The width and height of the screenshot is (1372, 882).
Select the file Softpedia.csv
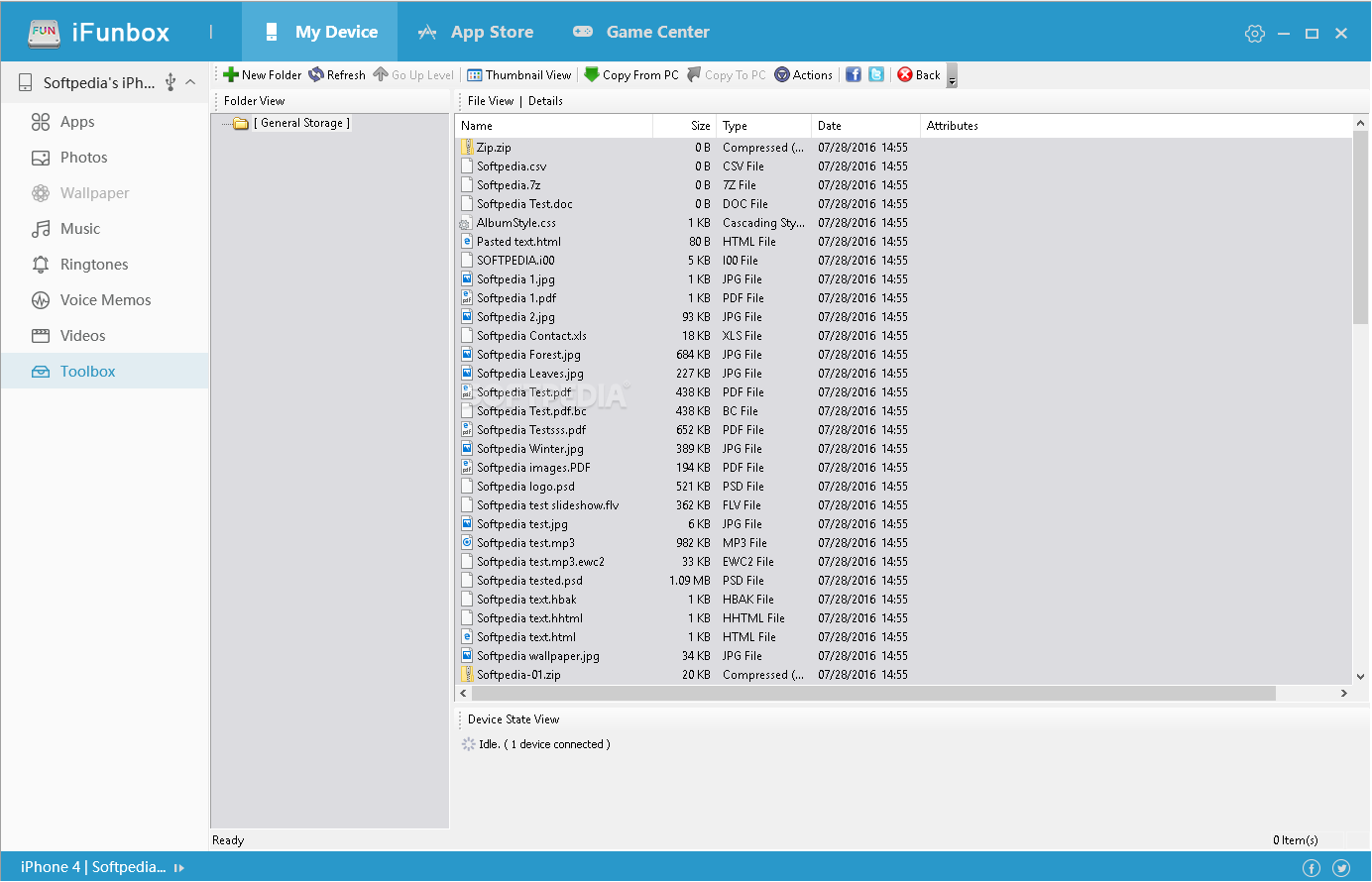pos(512,166)
